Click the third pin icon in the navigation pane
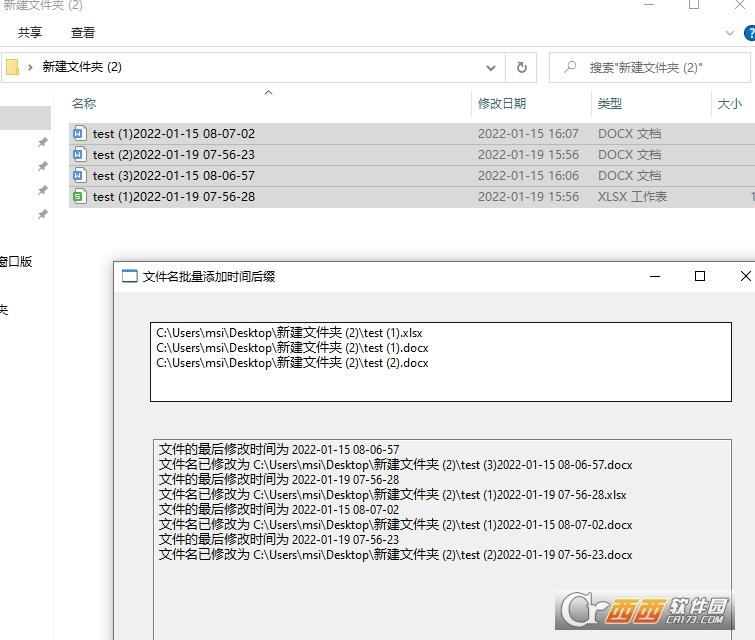Screen dimensions: 755x640 (x=43, y=190)
